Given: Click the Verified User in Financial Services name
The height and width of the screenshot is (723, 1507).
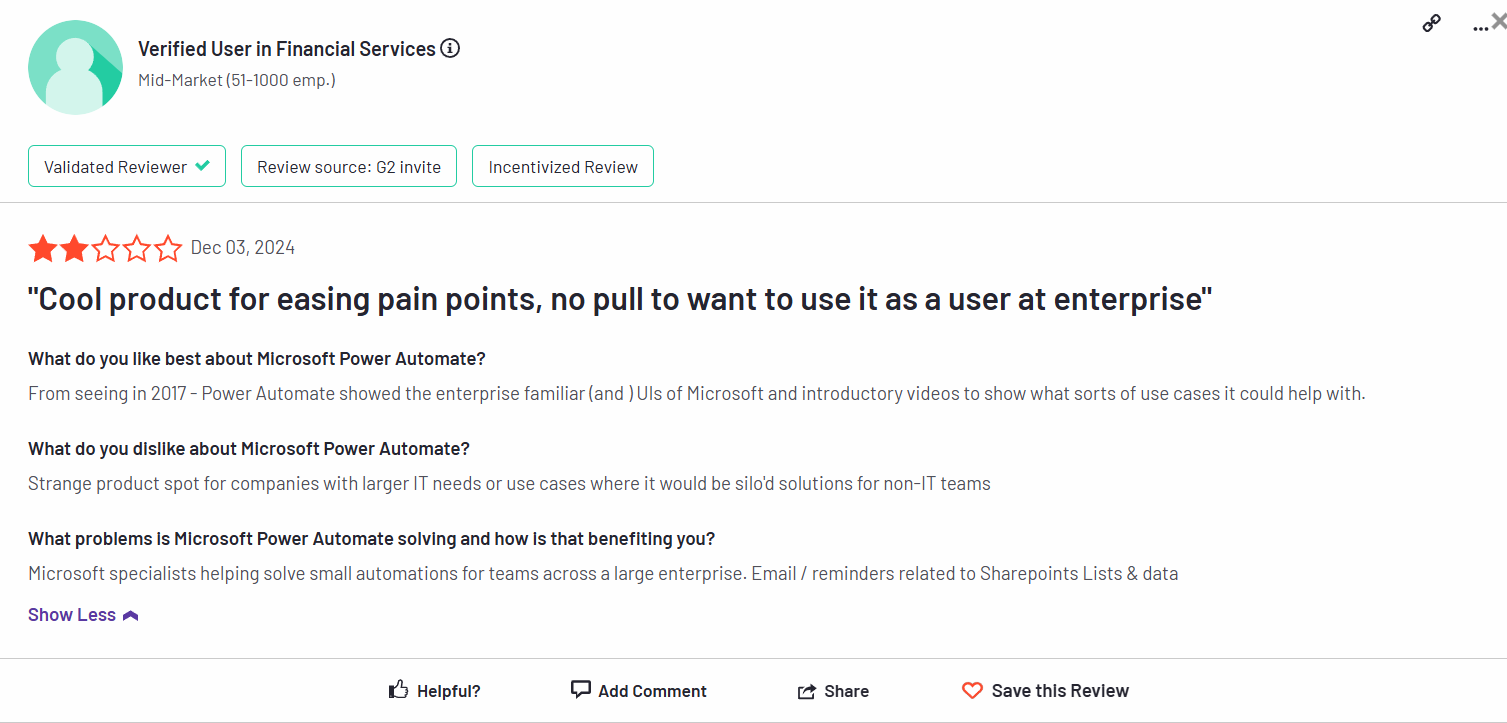Looking at the screenshot, I should [287, 48].
